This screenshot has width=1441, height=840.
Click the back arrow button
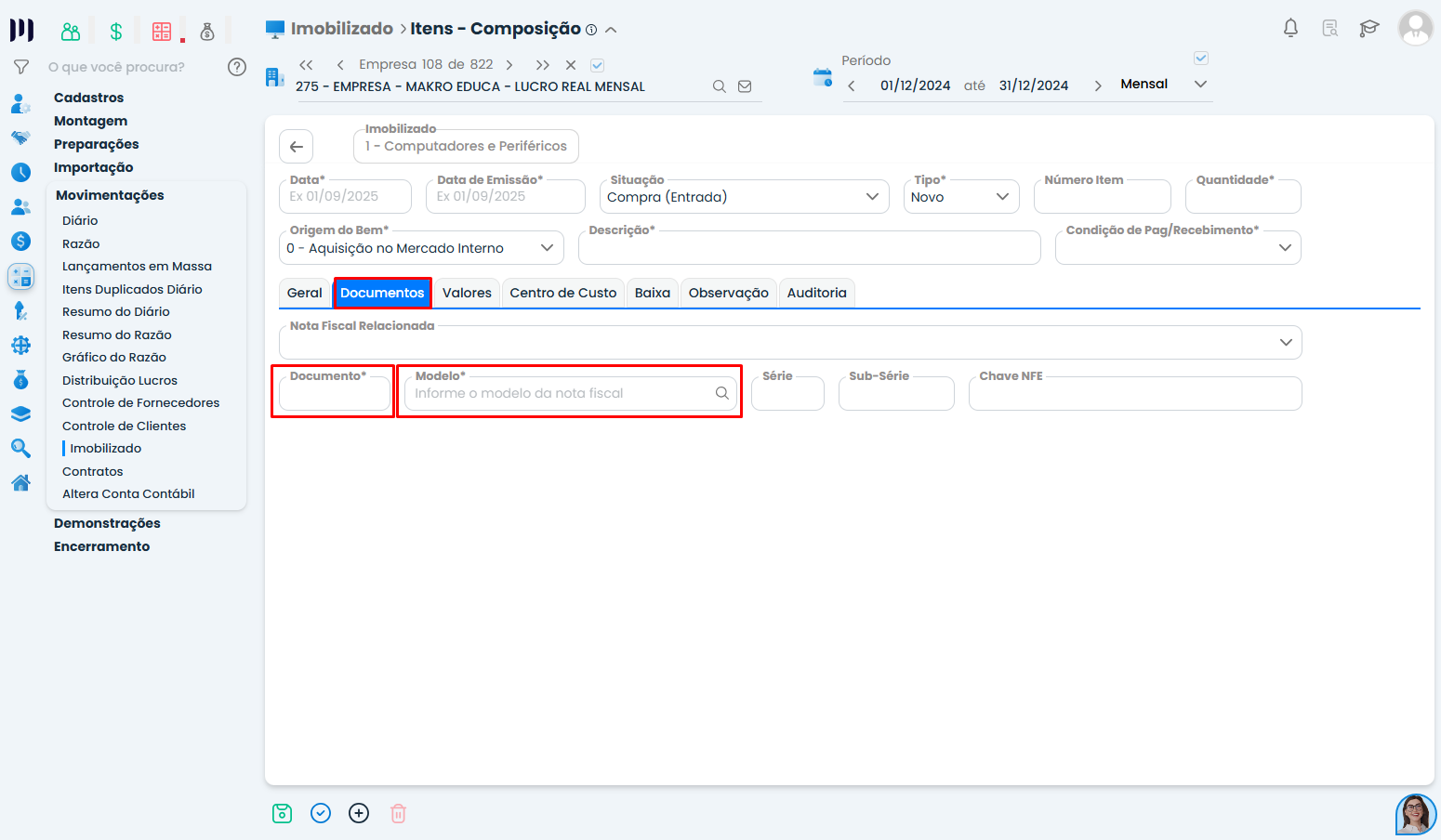296,147
